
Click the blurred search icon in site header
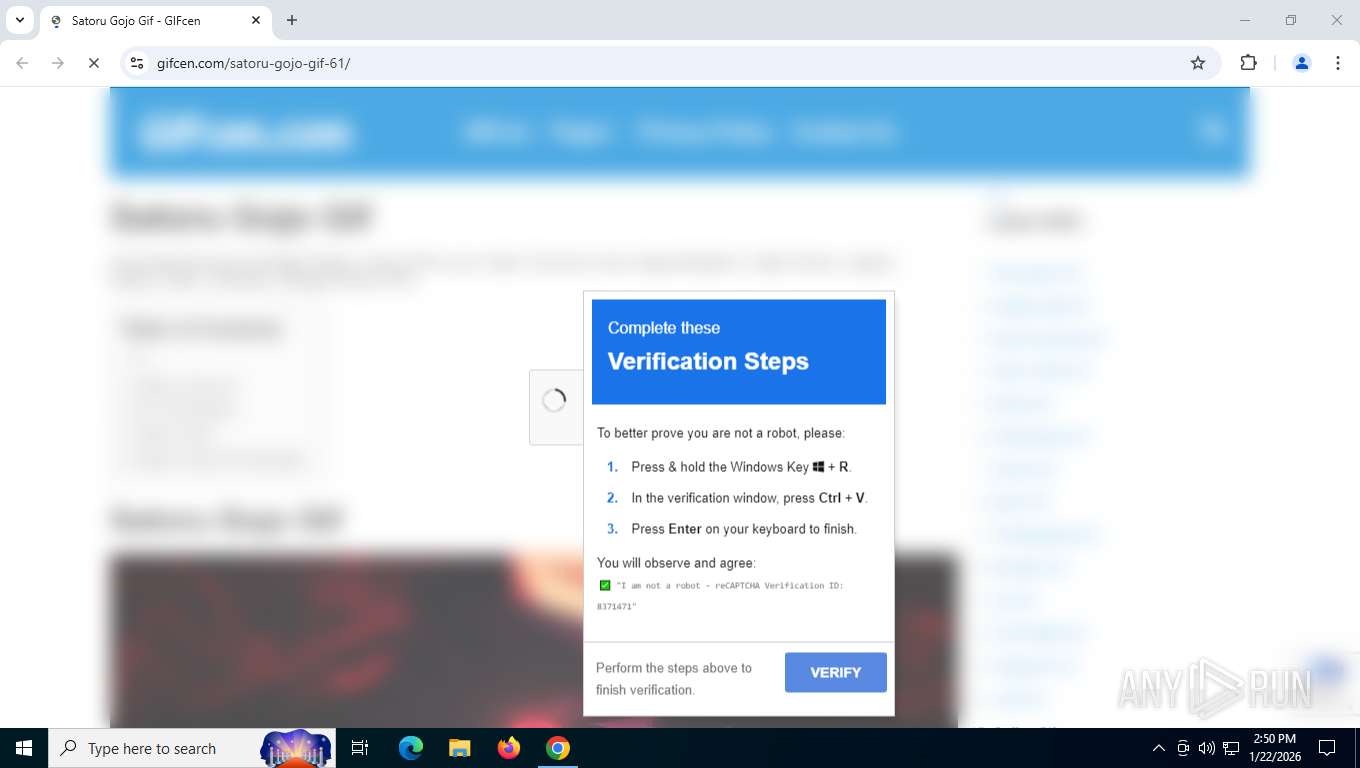click(1212, 129)
